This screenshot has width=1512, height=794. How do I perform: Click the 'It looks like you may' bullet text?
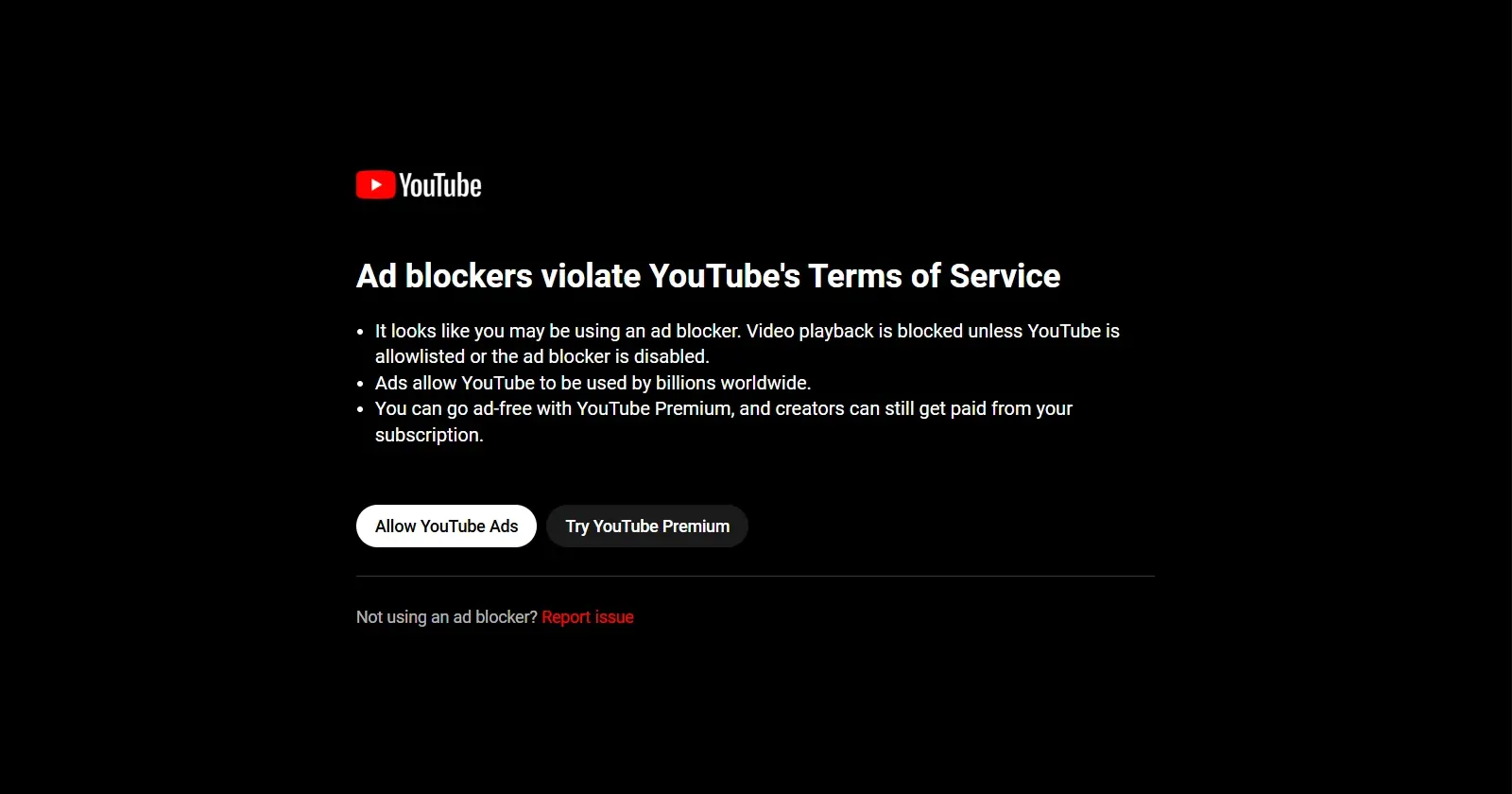point(460,331)
